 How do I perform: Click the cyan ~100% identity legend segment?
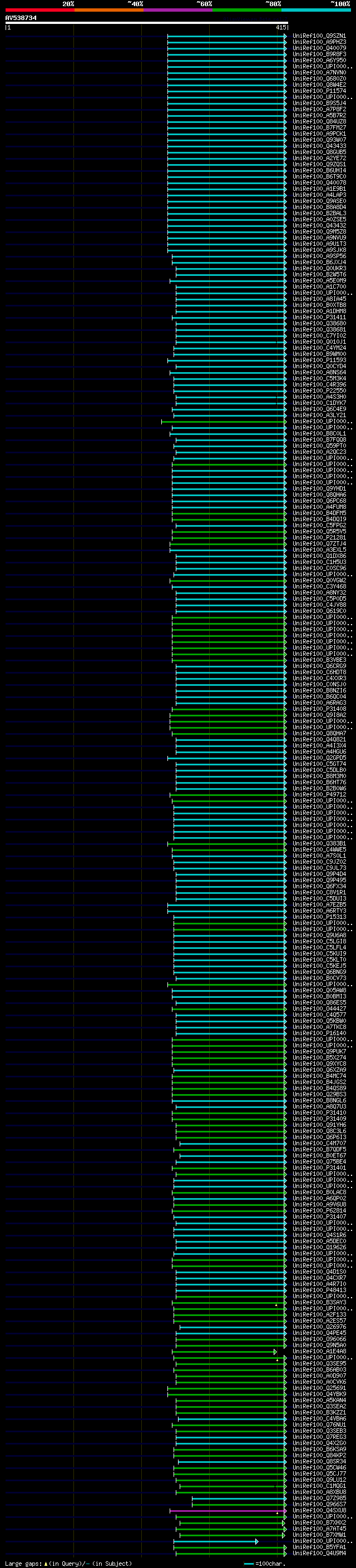(x=316, y=10)
